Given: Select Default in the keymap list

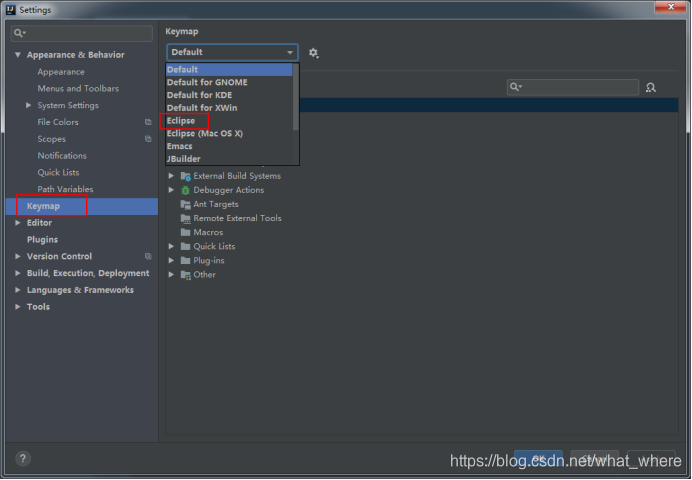Looking at the screenshot, I should 229,70.
